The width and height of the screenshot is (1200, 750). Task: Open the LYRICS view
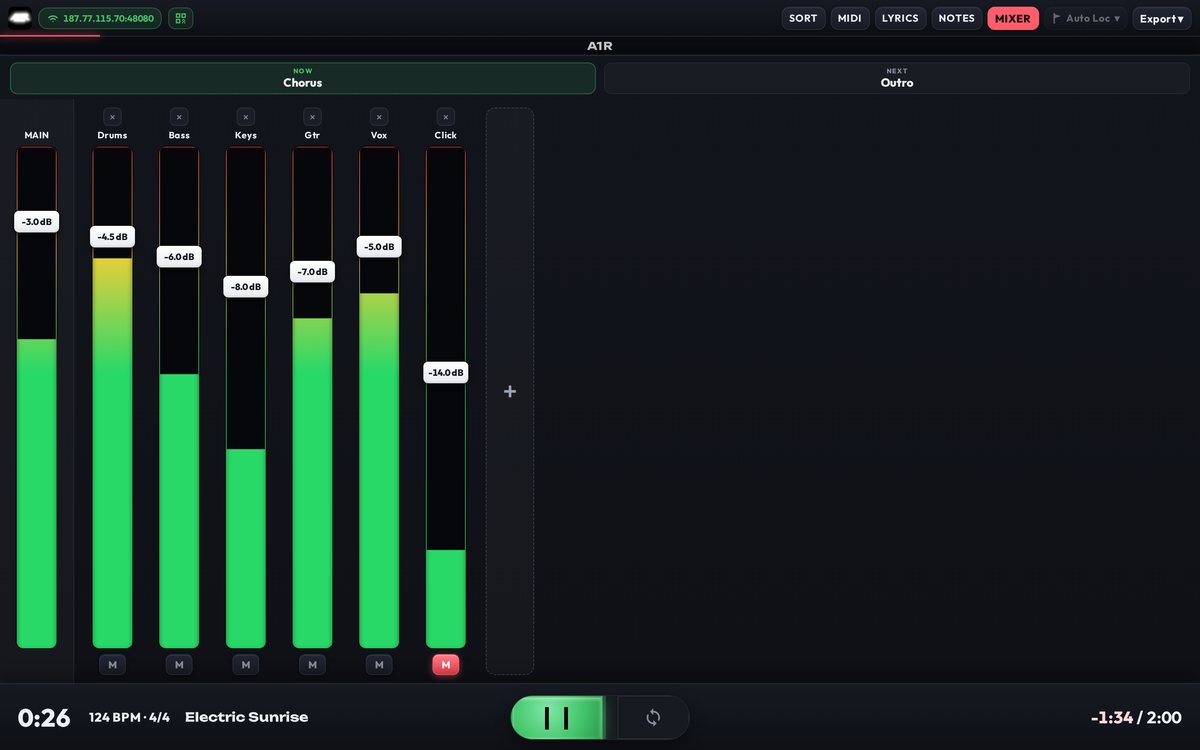pyautogui.click(x=900, y=18)
